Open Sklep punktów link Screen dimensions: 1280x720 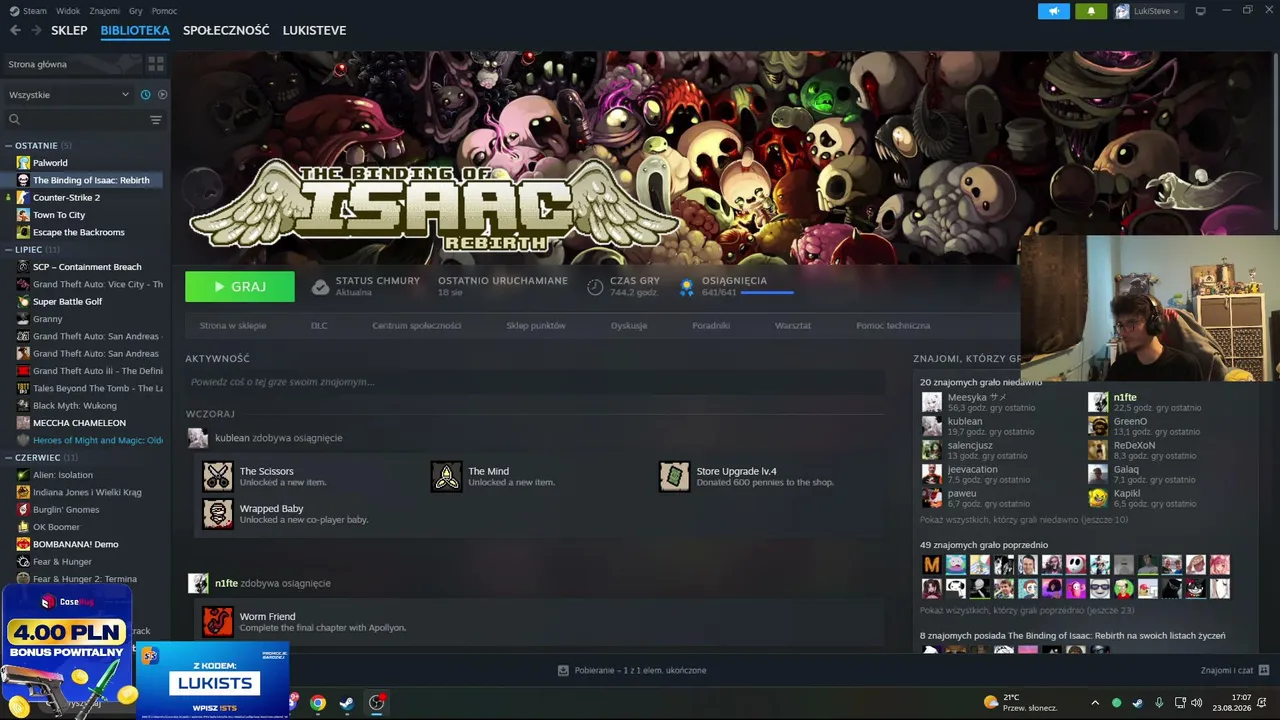[536, 326]
